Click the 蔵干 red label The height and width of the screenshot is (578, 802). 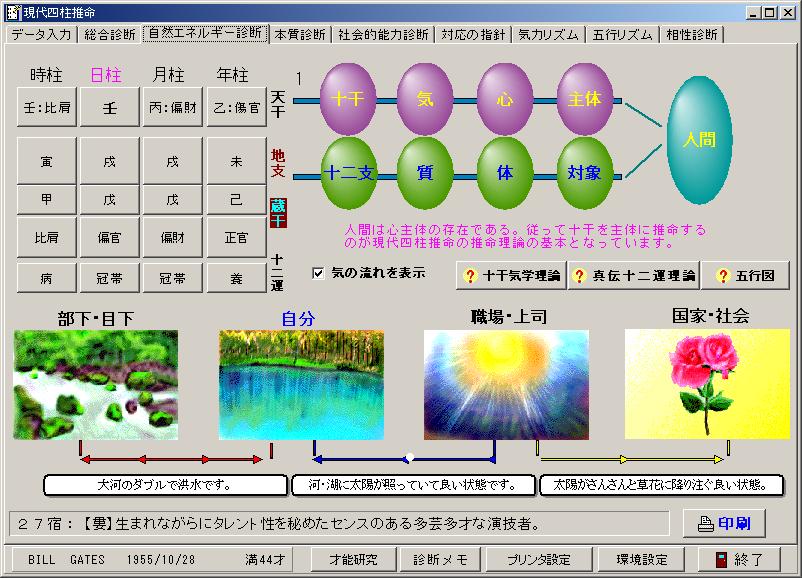click(x=278, y=213)
